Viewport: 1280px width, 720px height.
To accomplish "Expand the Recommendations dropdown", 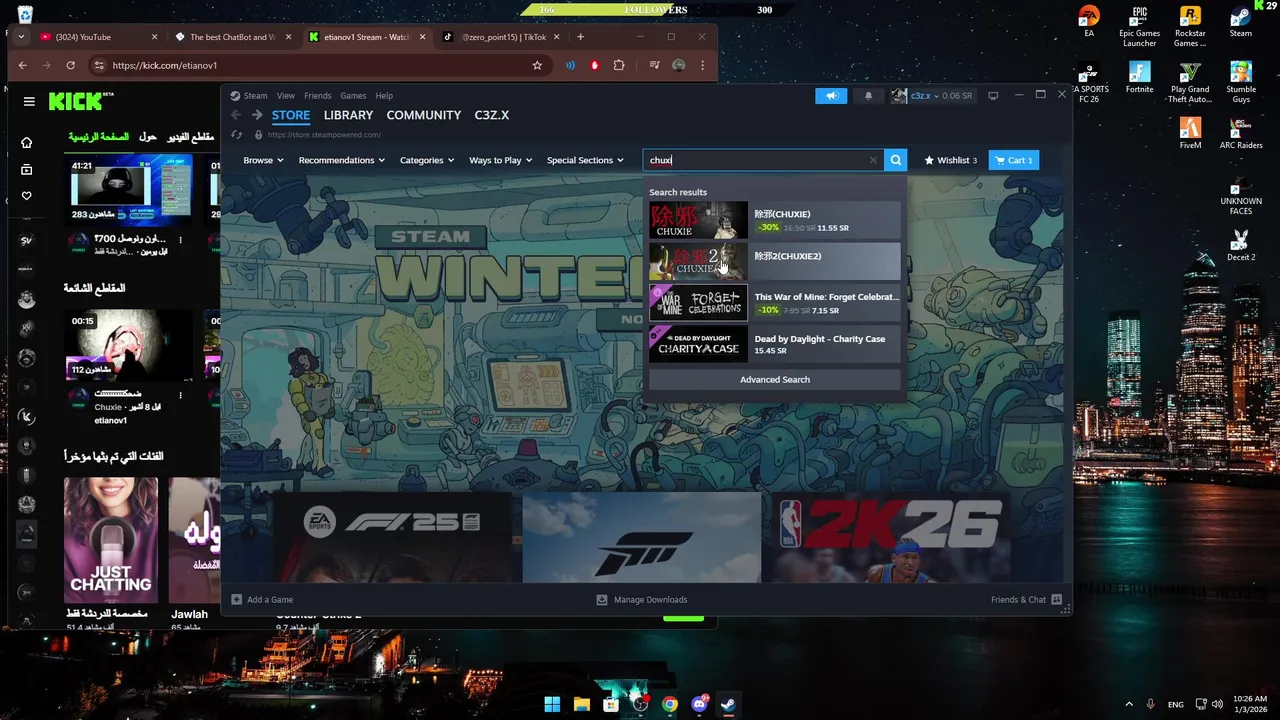I will (x=341, y=160).
